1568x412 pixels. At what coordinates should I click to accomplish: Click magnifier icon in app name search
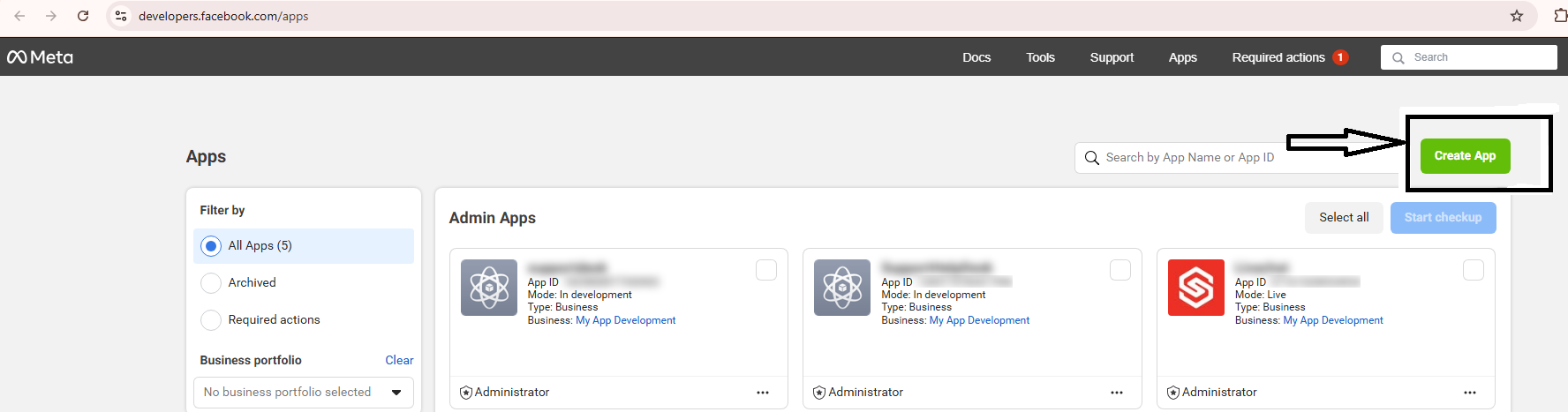pyautogui.click(x=1092, y=158)
